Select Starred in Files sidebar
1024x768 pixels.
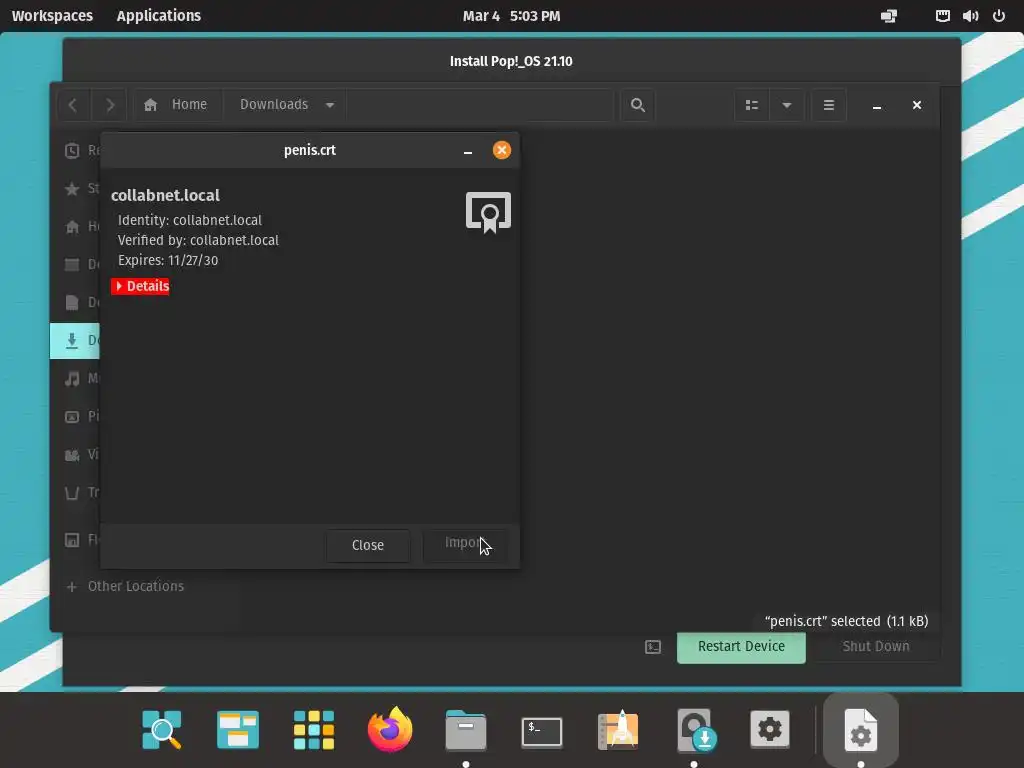pyautogui.click(x=75, y=189)
